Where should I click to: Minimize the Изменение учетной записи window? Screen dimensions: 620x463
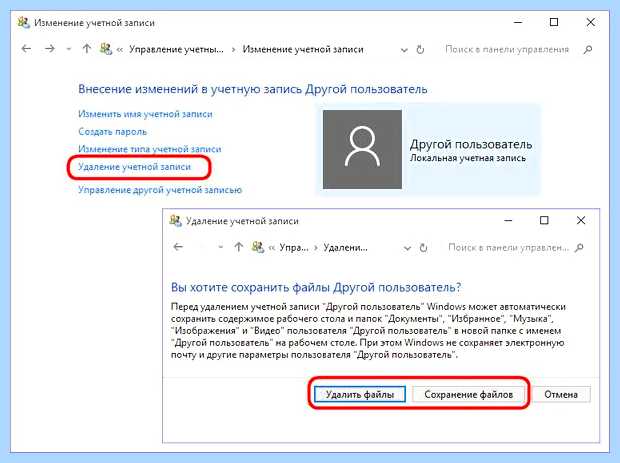click(x=518, y=23)
